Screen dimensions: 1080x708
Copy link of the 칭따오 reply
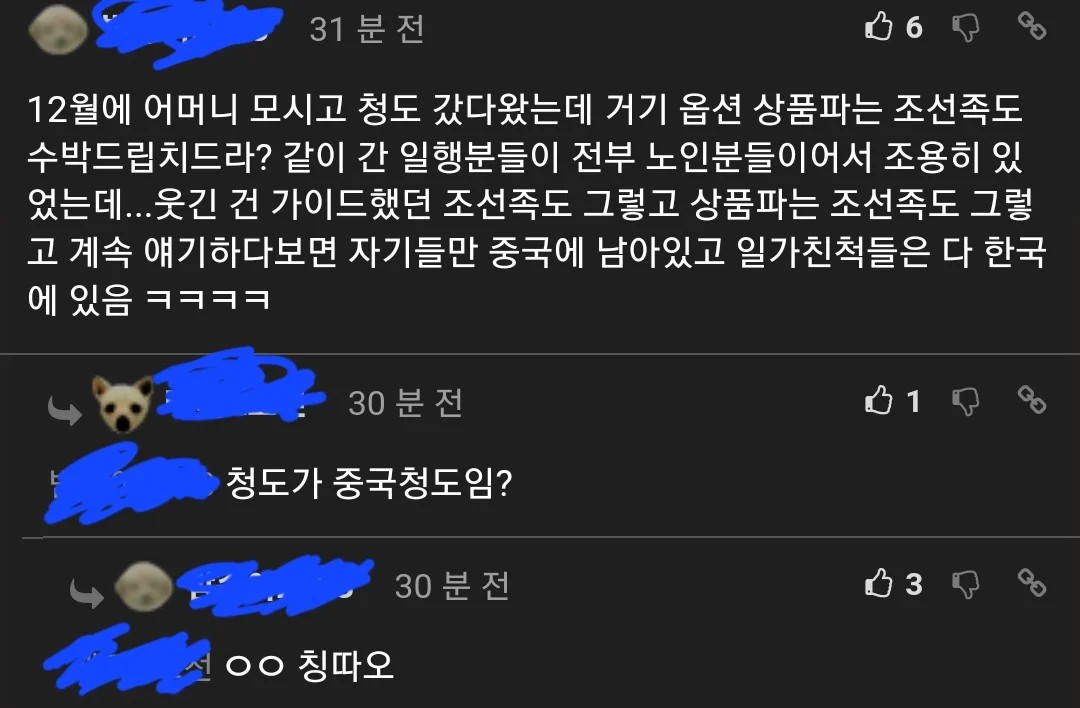(x=1032, y=583)
